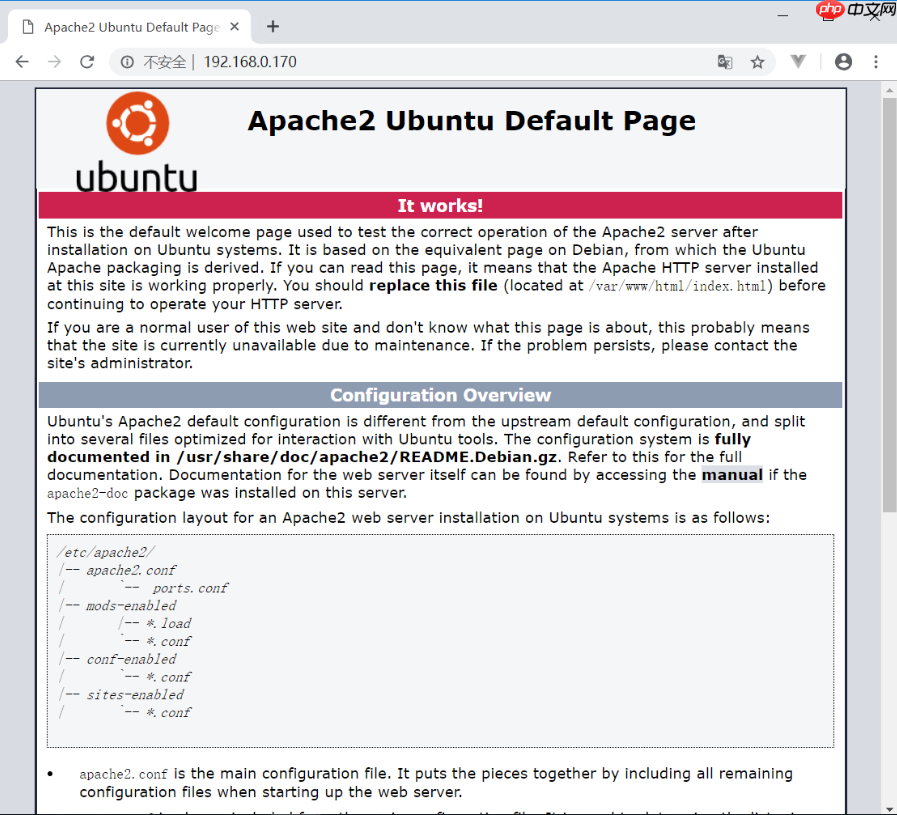Follow the "manual" documentation link
The height and width of the screenshot is (815, 897).
tap(732, 475)
